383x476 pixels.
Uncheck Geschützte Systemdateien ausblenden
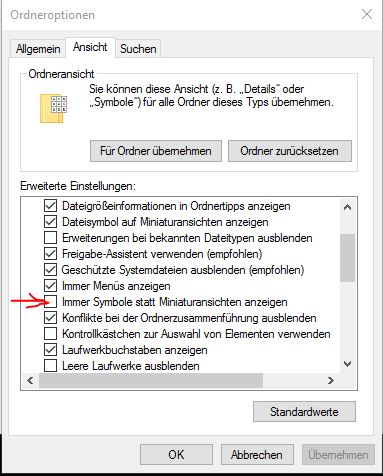(x=50, y=270)
